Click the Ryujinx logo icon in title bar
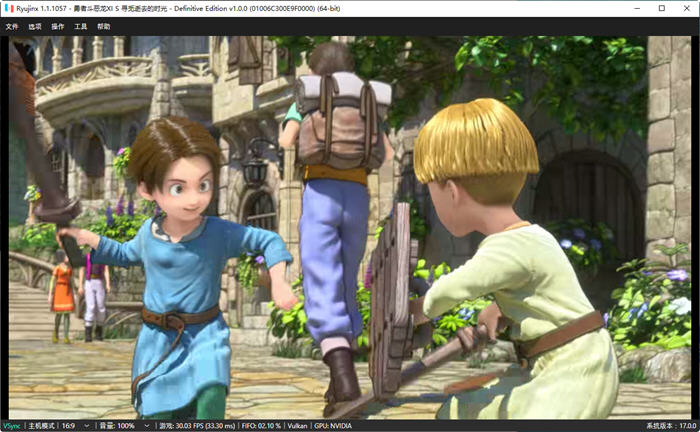Viewport: 700px width, 432px height. coord(9,8)
